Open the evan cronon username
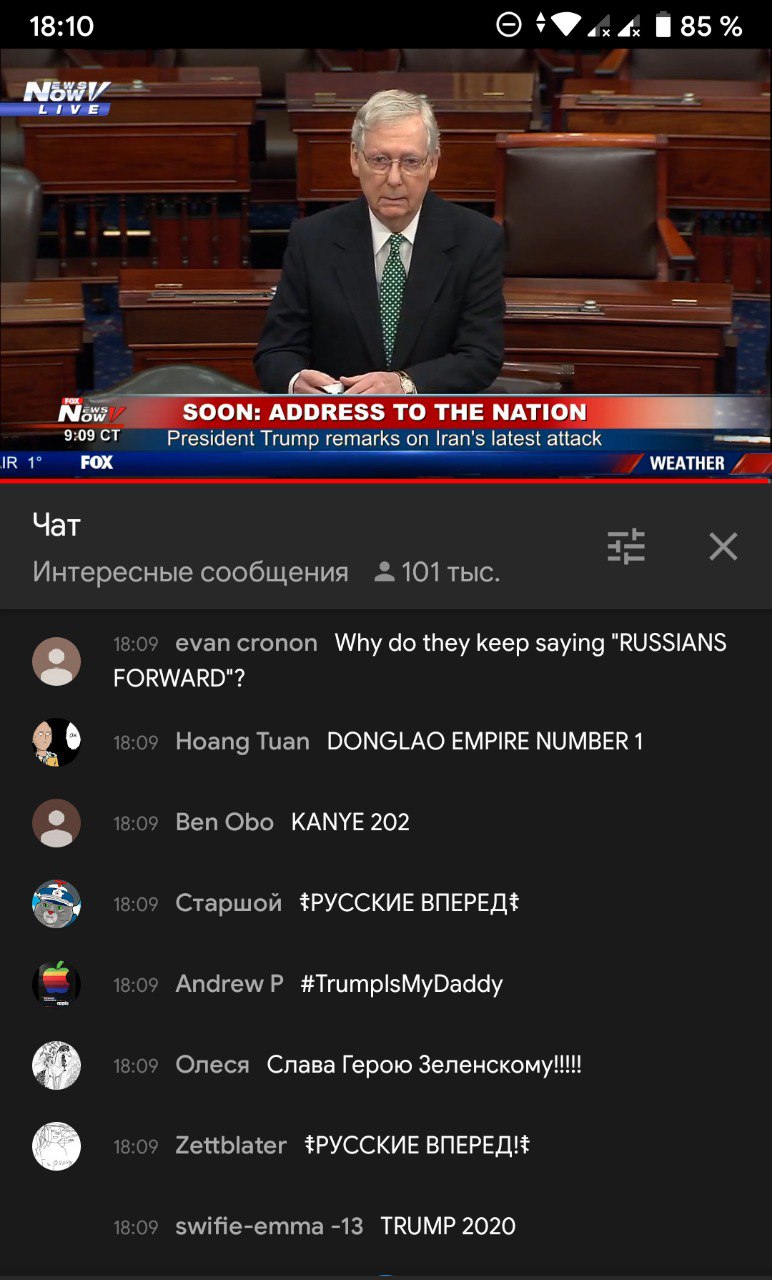Viewport: 772px width, 1280px height. coord(246,643)
